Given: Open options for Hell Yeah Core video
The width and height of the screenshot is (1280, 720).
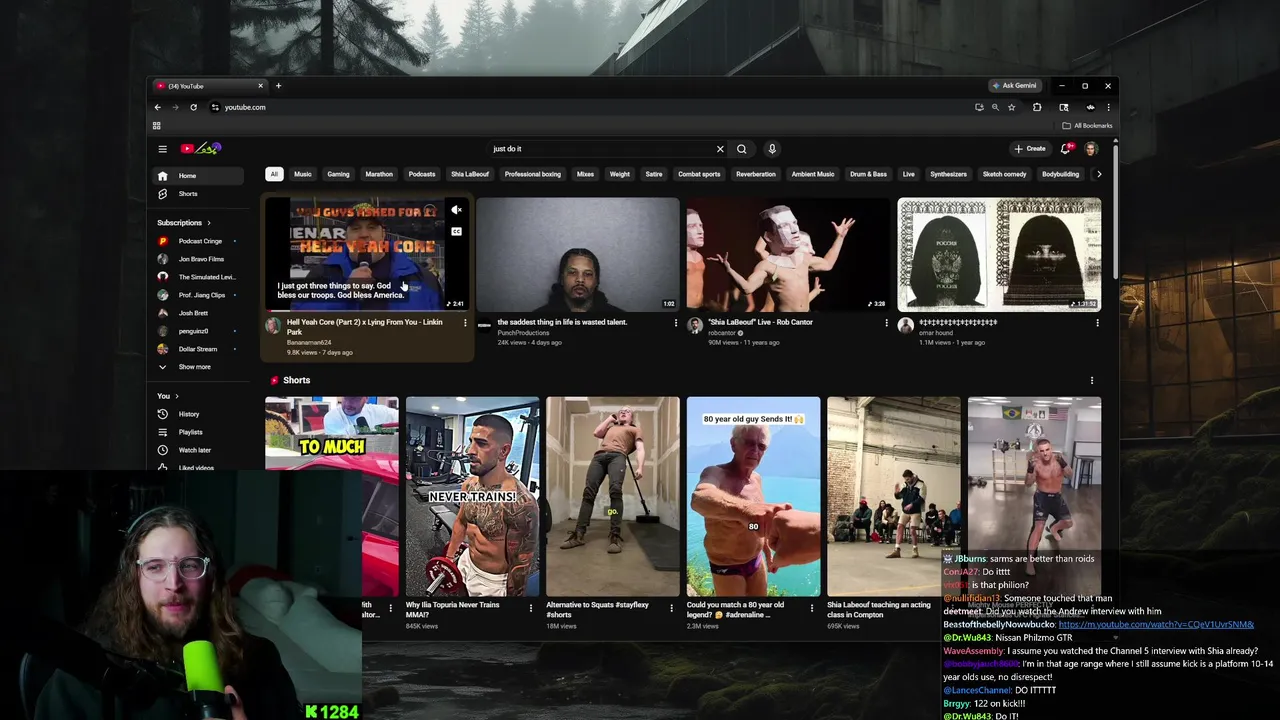Looking at the screenshot, I should tap(465, 323).
